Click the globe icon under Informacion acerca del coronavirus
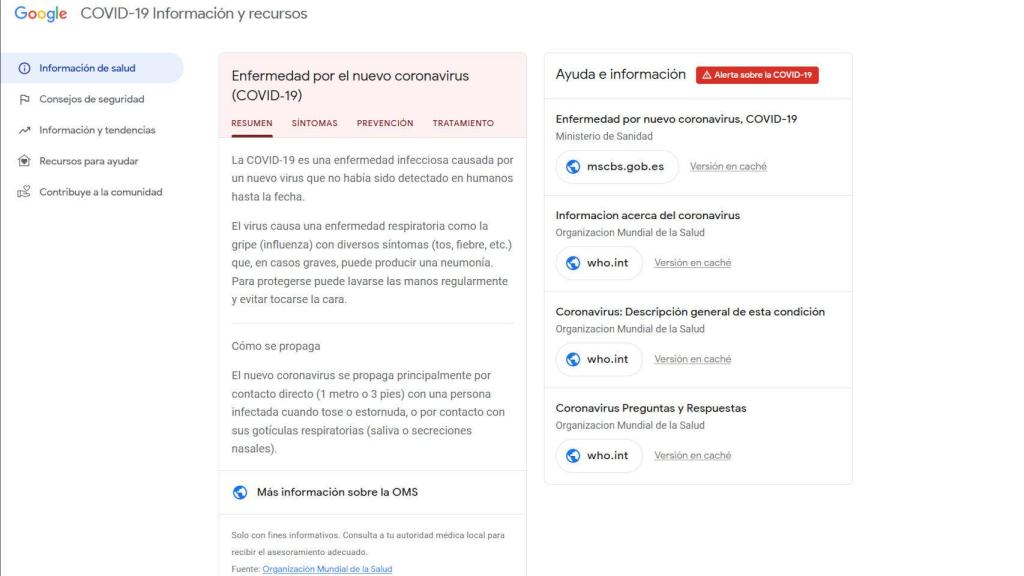Screen dimensions: 1024x576 pos(573,263)
